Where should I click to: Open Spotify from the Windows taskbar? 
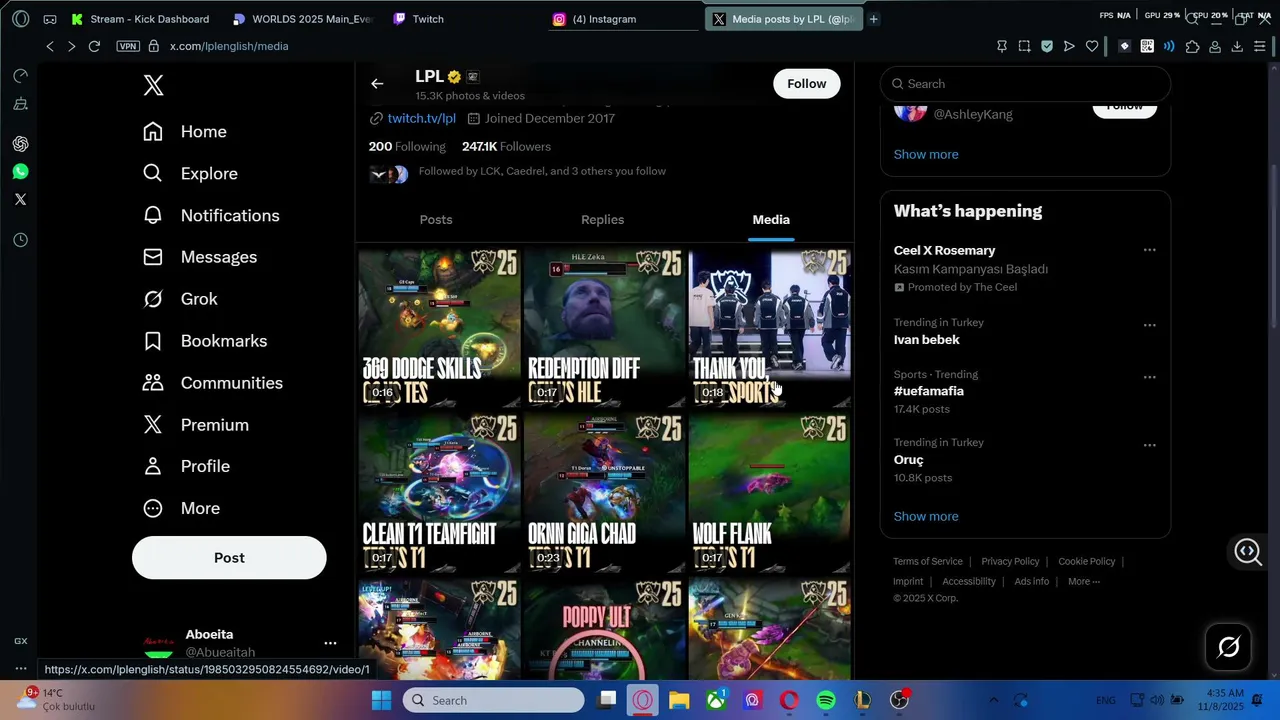pyautogui.click(x=826, y=700)
